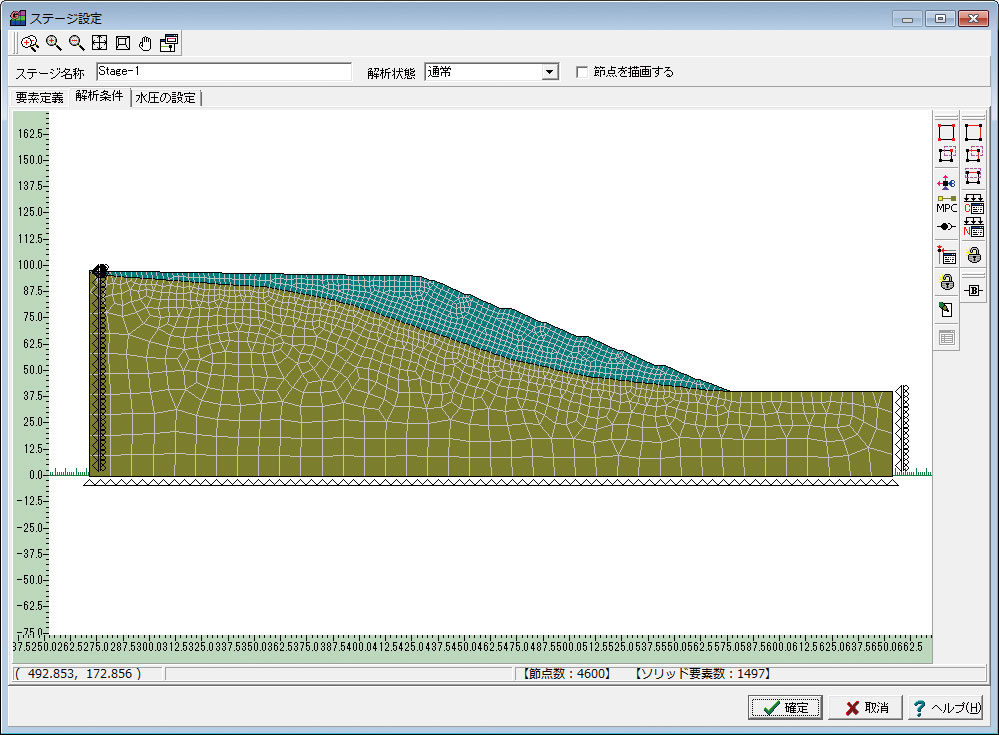Click the 100.0 vertical ruler label
Image resolution: width=999 pixels, height=735 pixels.
pyautogui.click(x=31, y=264)
